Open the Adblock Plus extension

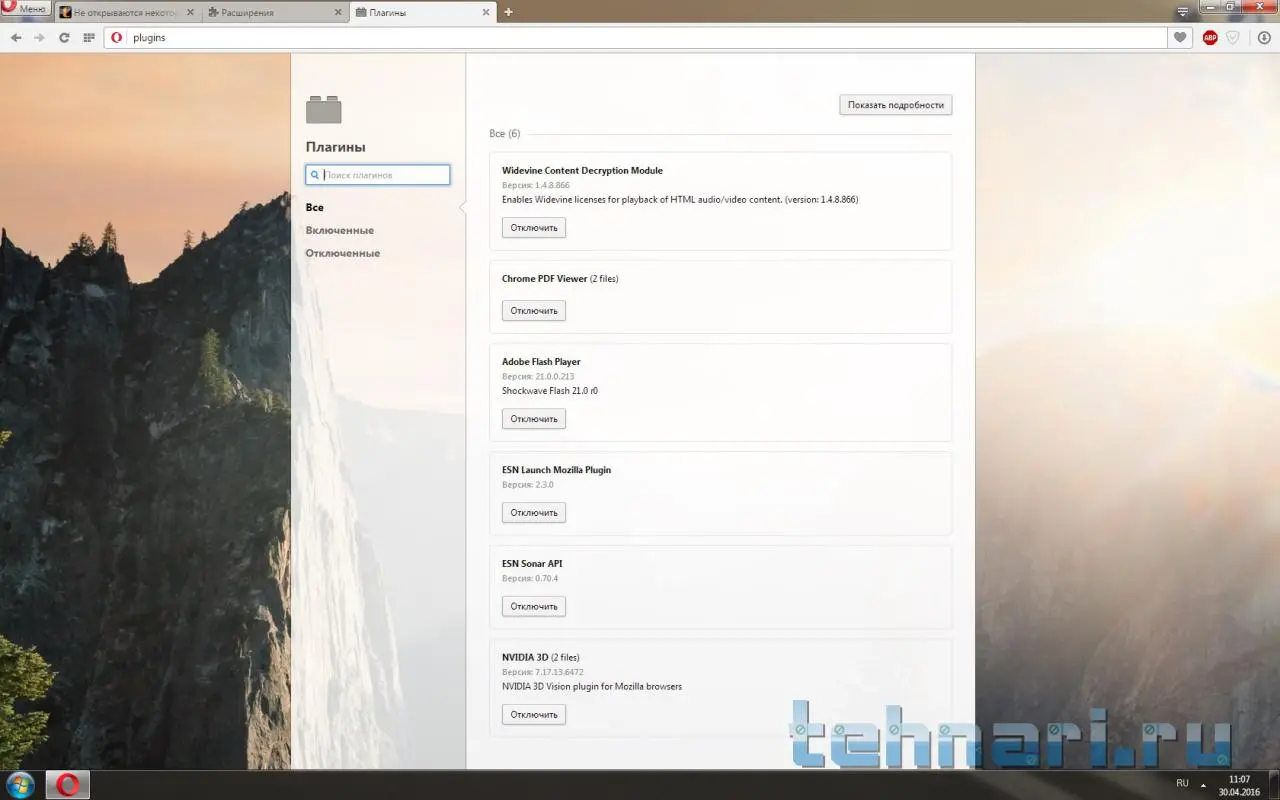1210,37
